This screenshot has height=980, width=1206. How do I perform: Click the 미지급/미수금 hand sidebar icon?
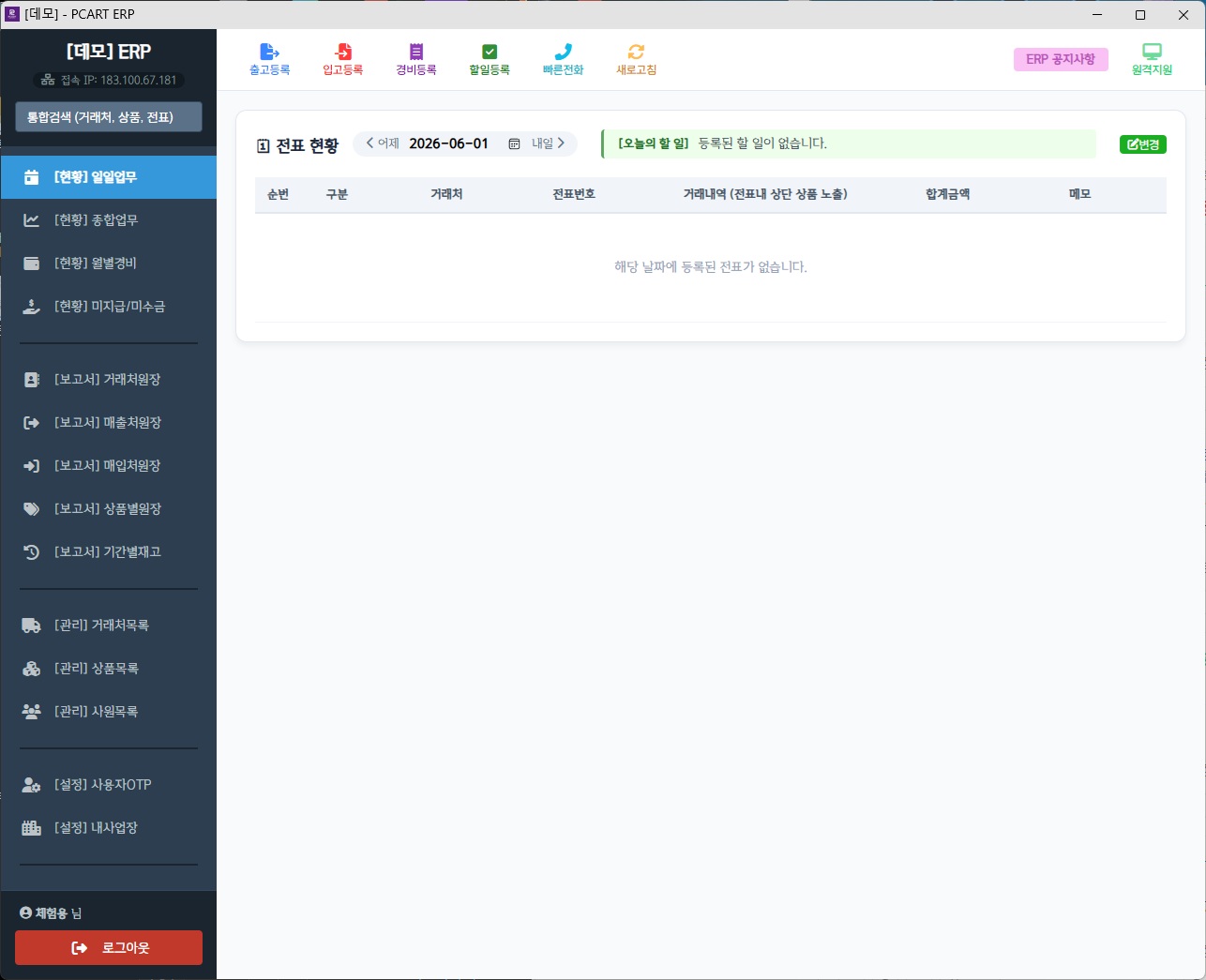click(31, 307)
